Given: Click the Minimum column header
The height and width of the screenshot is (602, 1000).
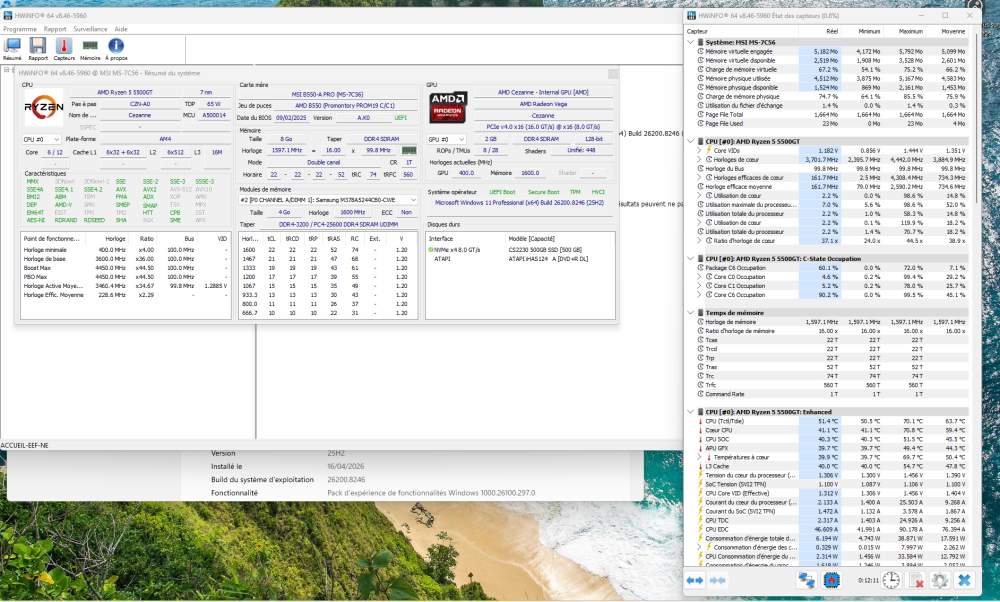Looking at the screenshot, I should 862,31.
